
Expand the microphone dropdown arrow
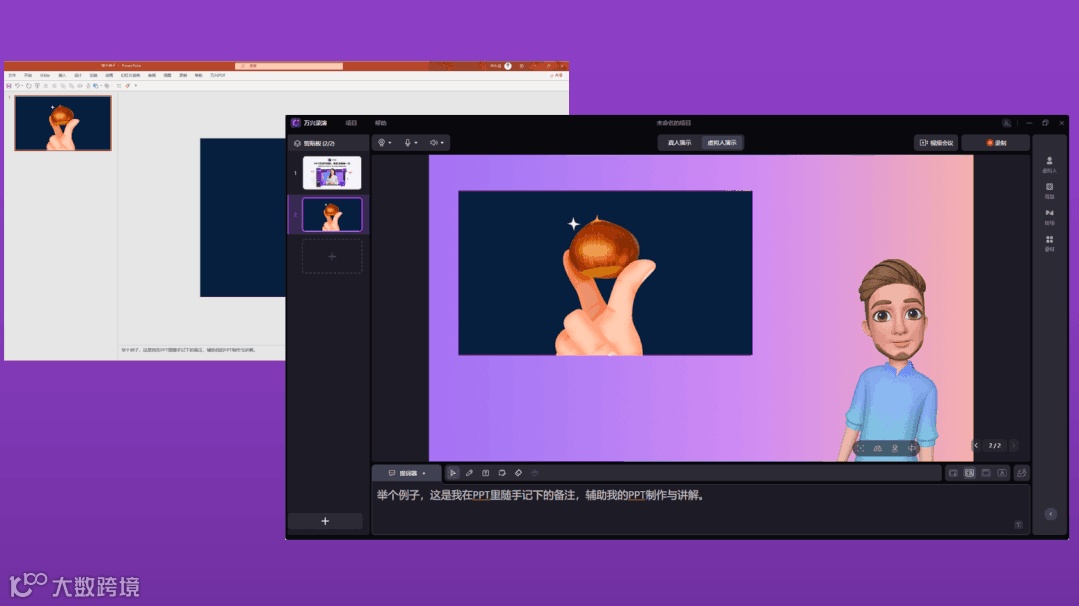coord(416,143)
